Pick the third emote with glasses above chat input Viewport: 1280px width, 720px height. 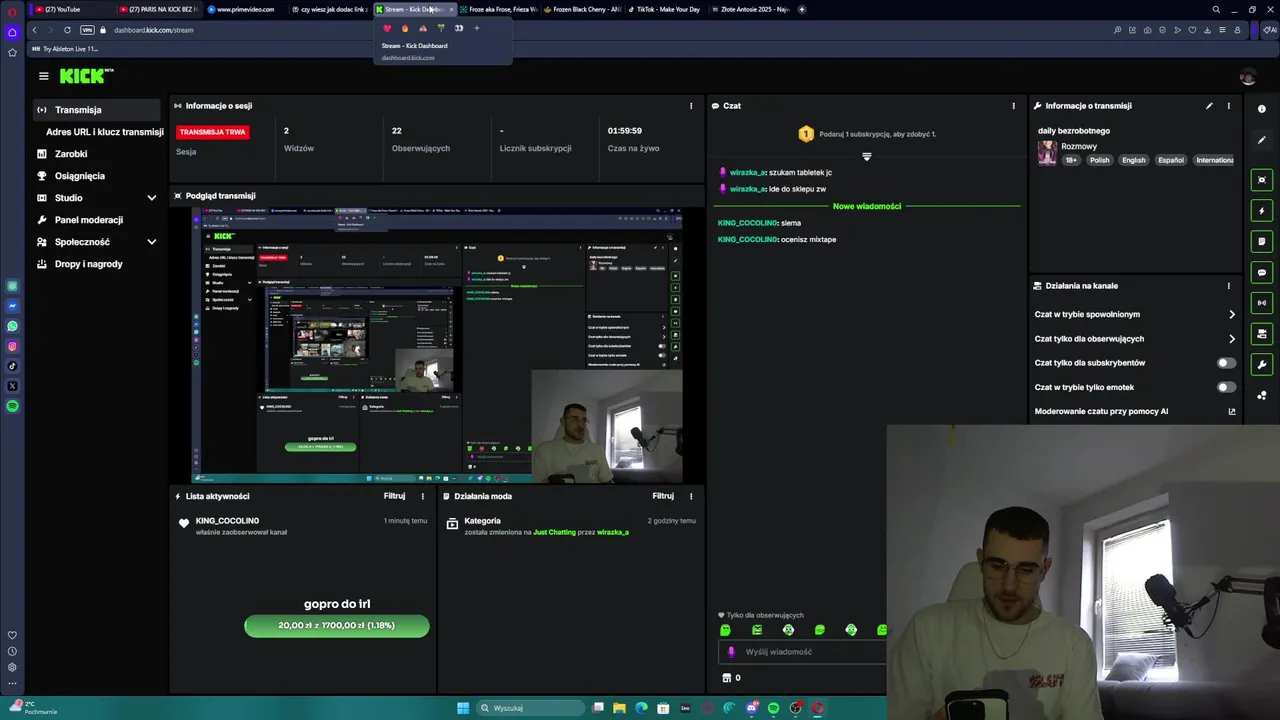click(788, 630)
